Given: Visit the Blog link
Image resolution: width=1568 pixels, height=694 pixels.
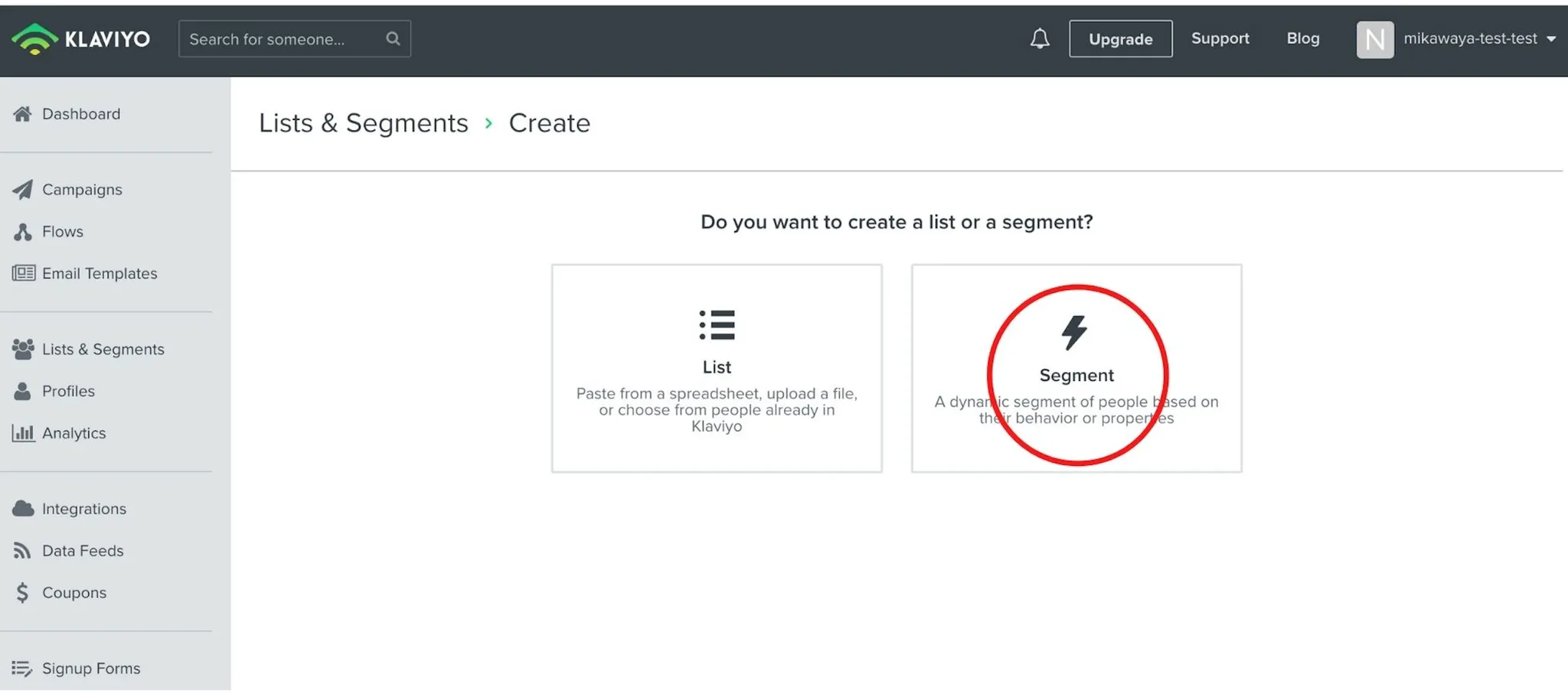Looking at the screenshot, I should click(x=1302, y=38).
